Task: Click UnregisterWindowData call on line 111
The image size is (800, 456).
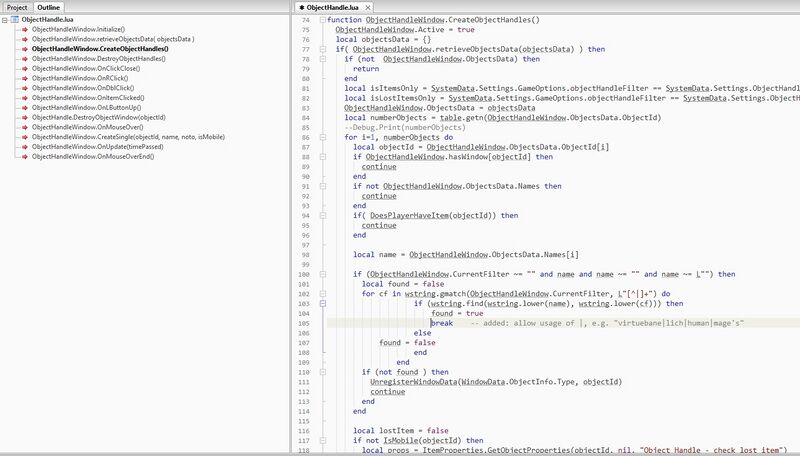Action: coord(496,382)
